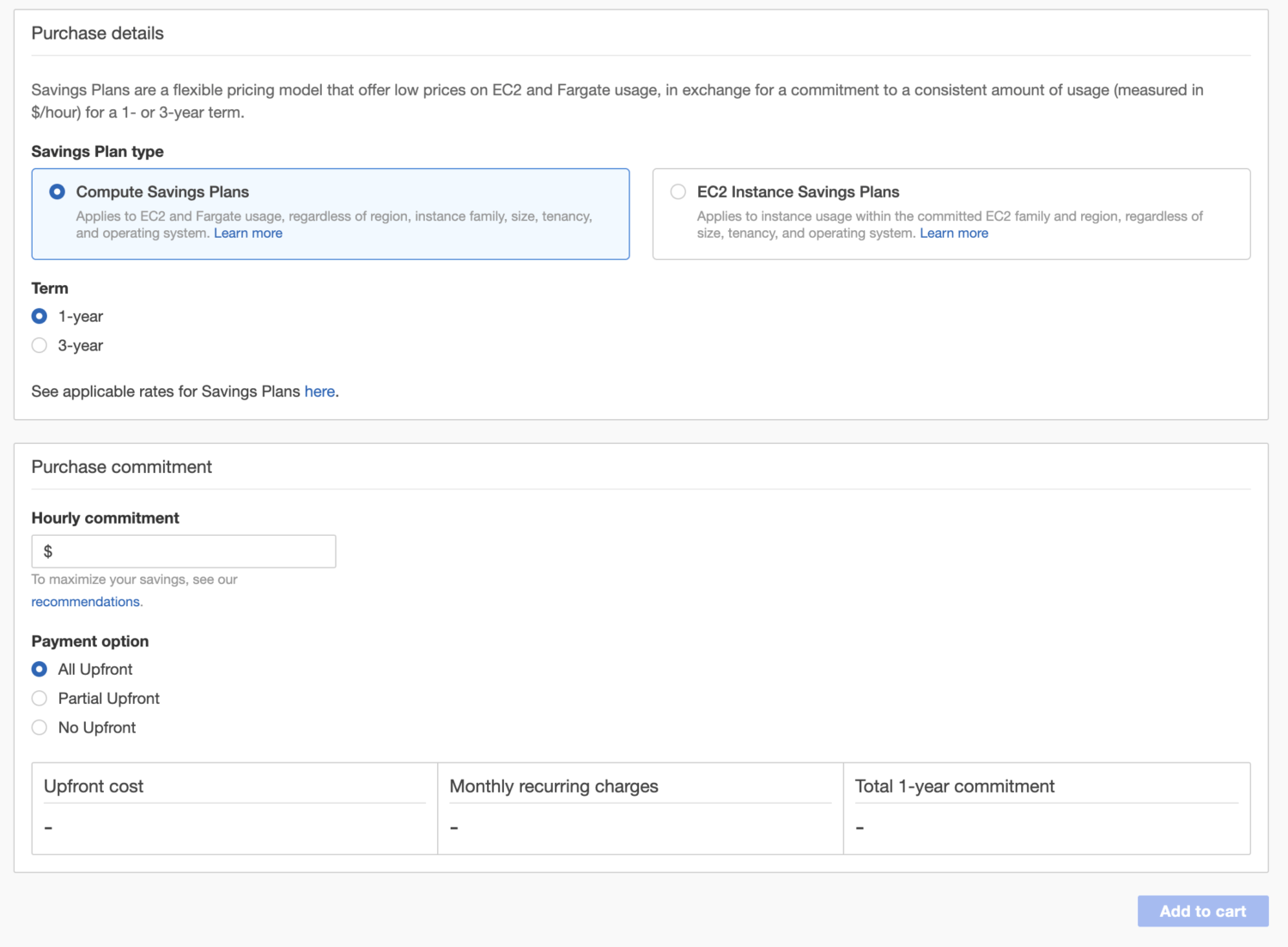The height and width of the screenshot is (947, 1288).
Task: Open Learn more under Compute Savings Plans
Action: click(x=248, y=234)
